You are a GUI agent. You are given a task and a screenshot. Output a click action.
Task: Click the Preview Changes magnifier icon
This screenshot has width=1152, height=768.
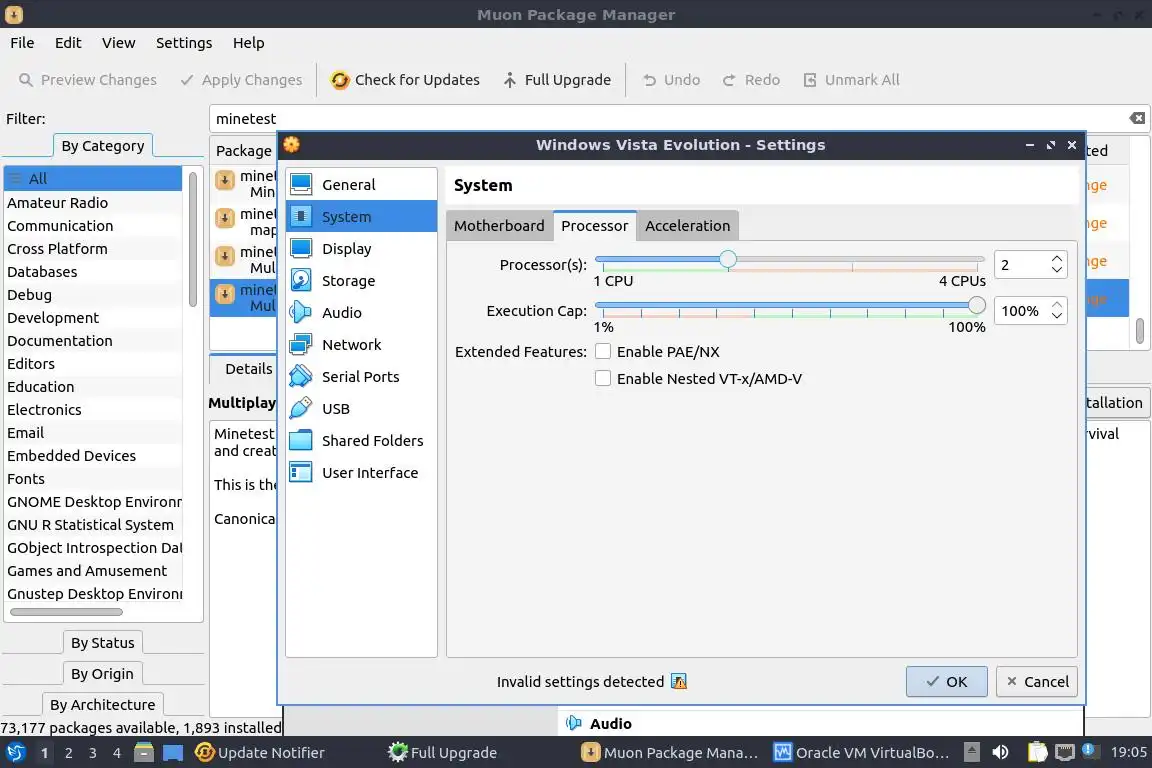click(26, 79)
